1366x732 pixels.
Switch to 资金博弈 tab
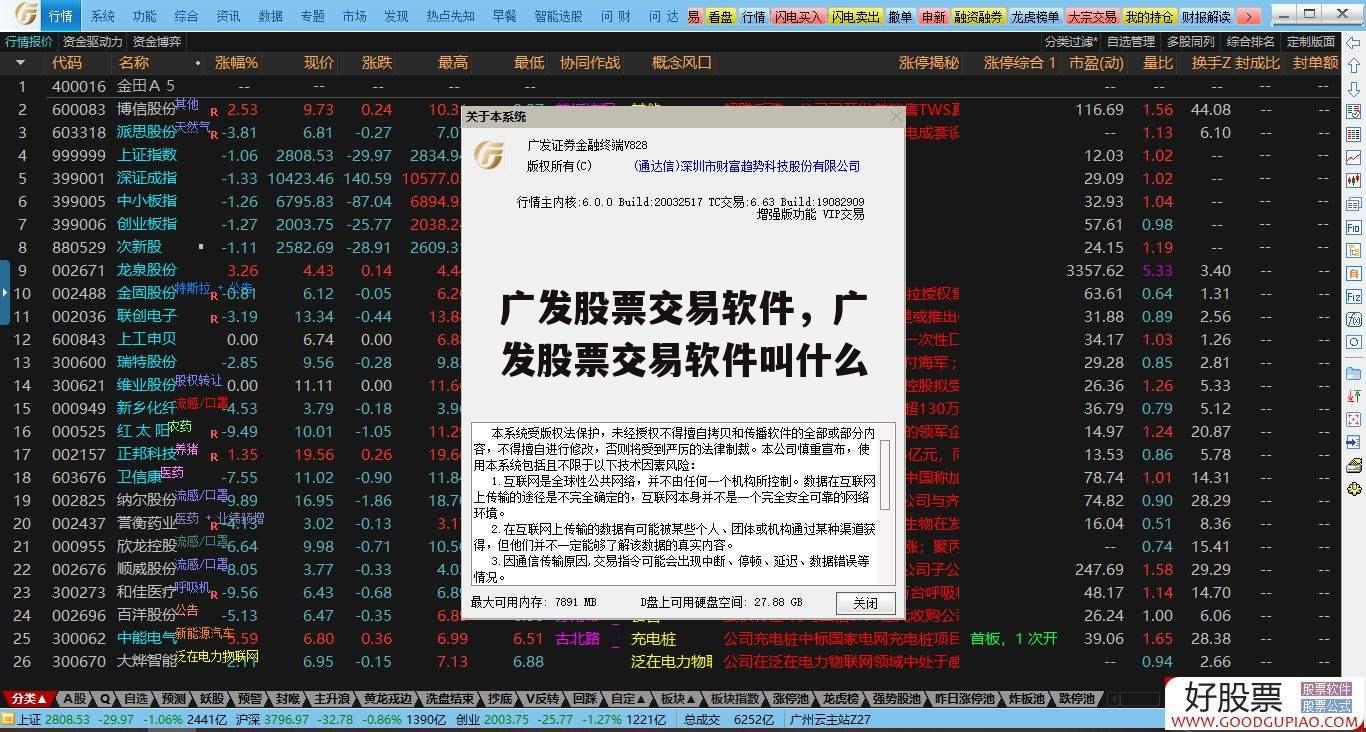coord(157,42)
